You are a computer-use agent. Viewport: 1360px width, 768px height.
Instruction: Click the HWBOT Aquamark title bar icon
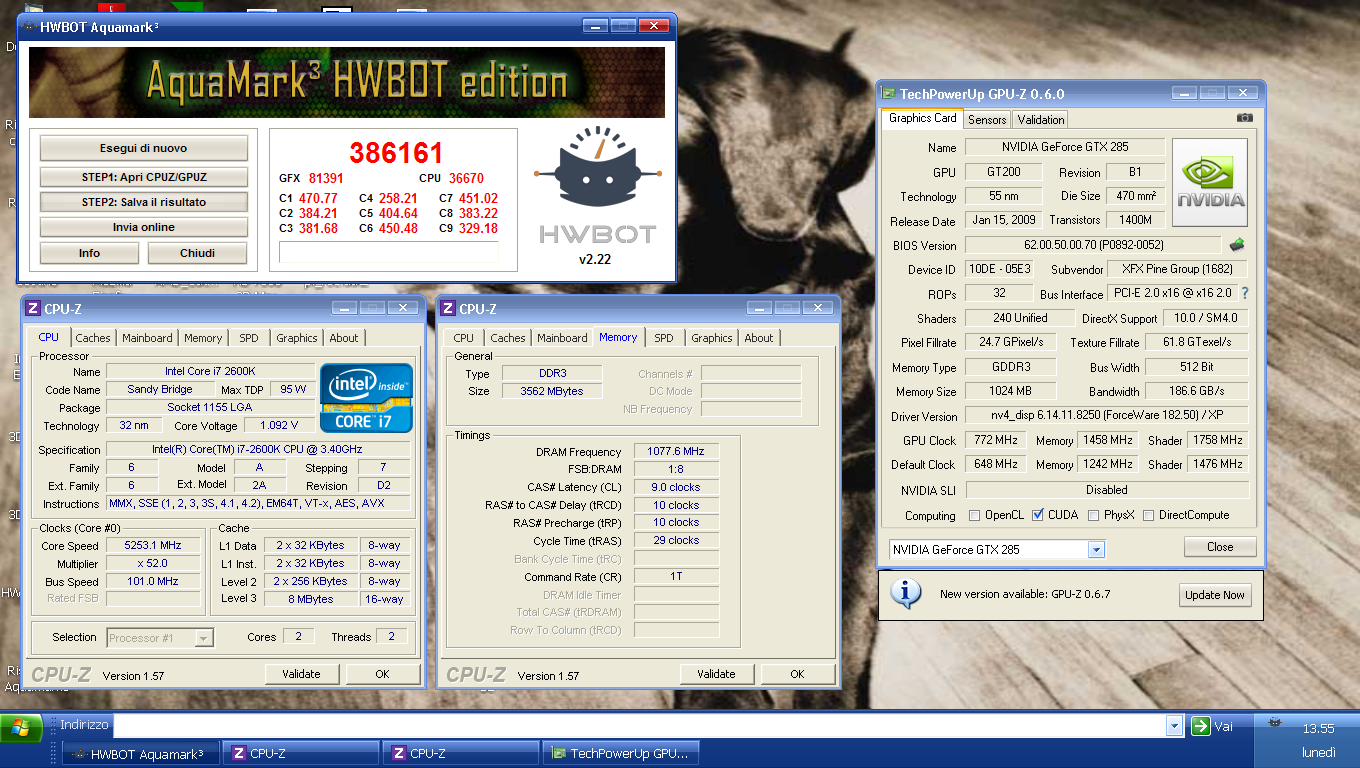tap(27, 27)
